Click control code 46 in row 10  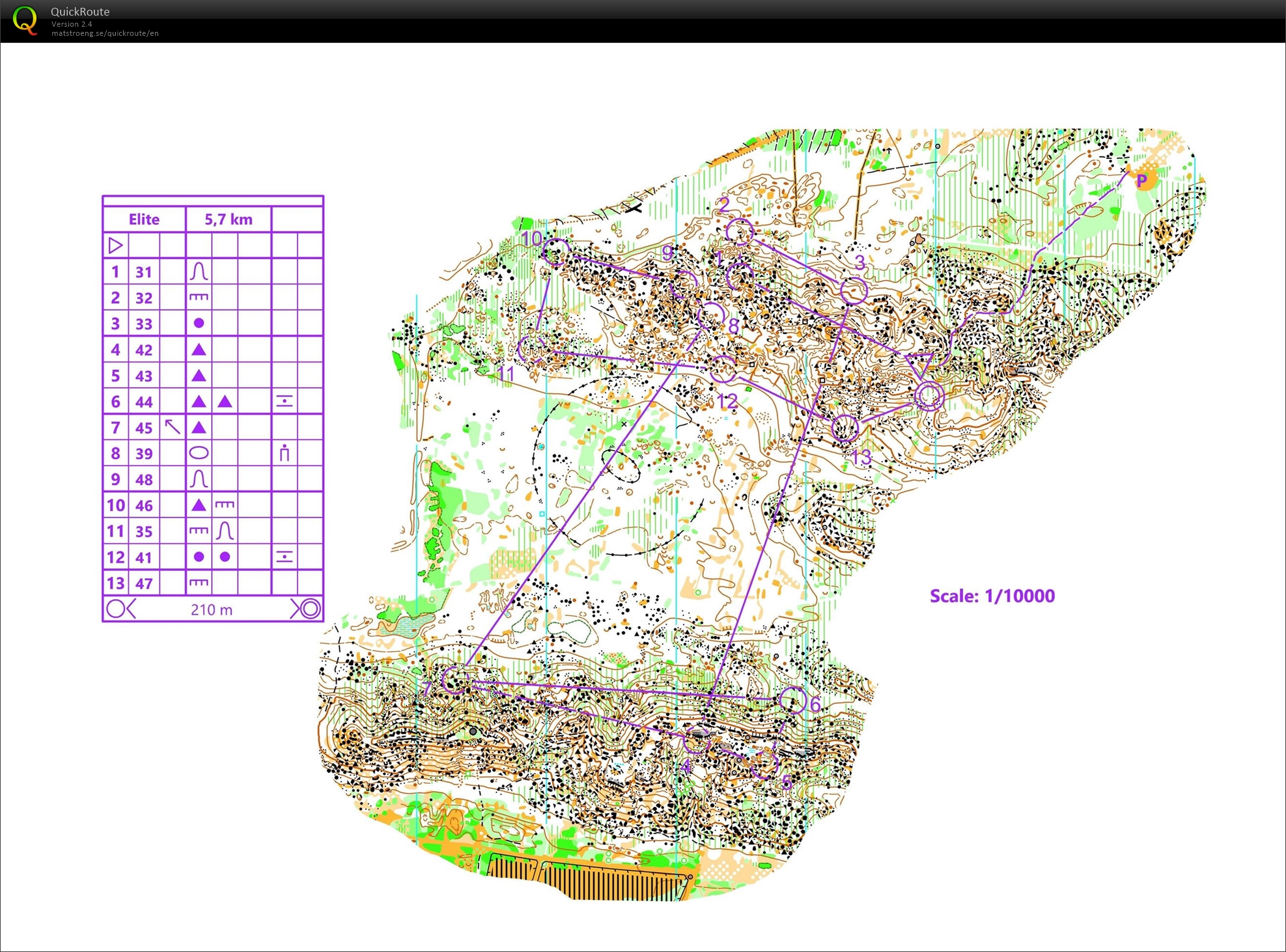[x=144, y=505]
